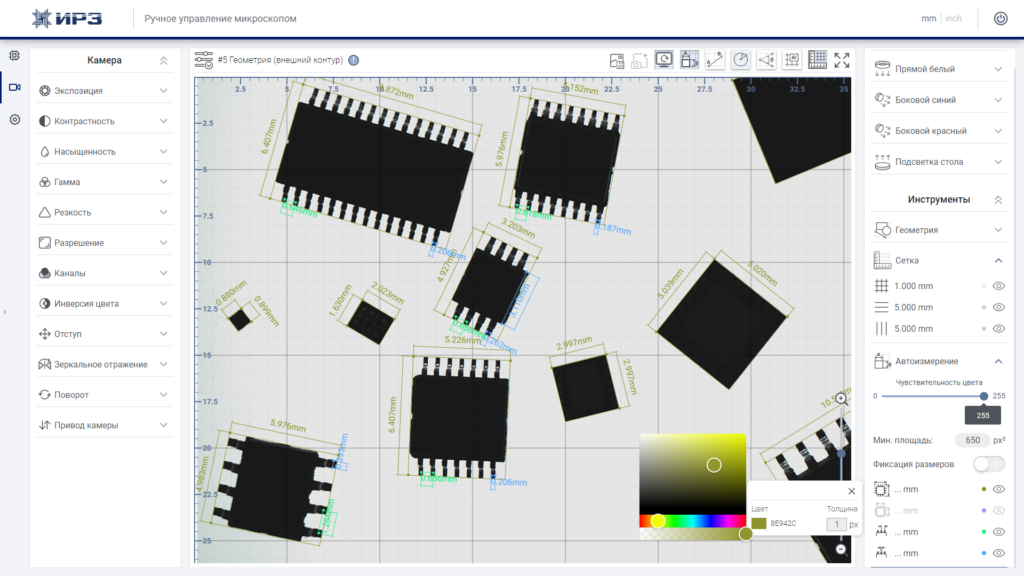Select the angle measurement tool
Image resolution: width=1024 pixels, height=576 pixels.
tap(766, 60)
